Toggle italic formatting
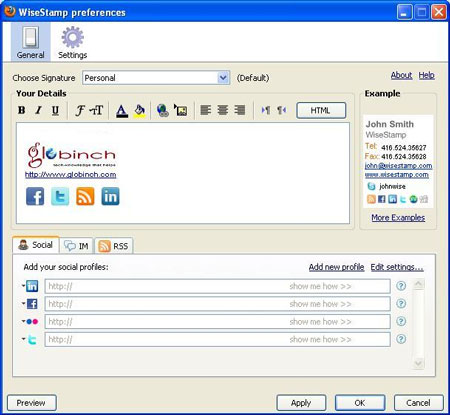The height and width of the screenshot is (415, 450). pos(39,110)
